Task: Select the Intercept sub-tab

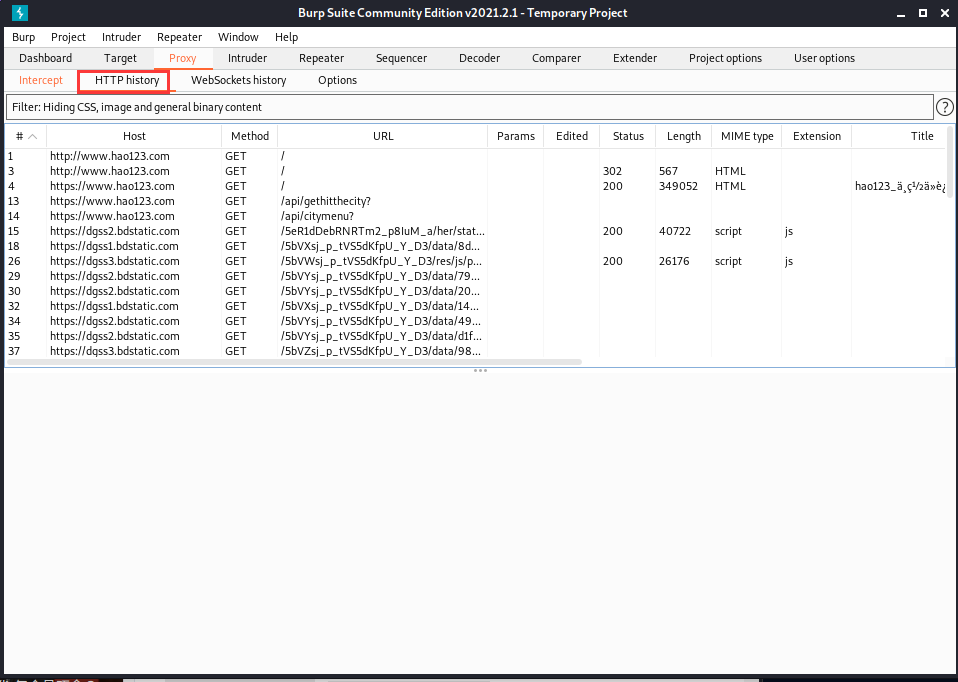Action: pyautogui.click(x=41, y=80)
